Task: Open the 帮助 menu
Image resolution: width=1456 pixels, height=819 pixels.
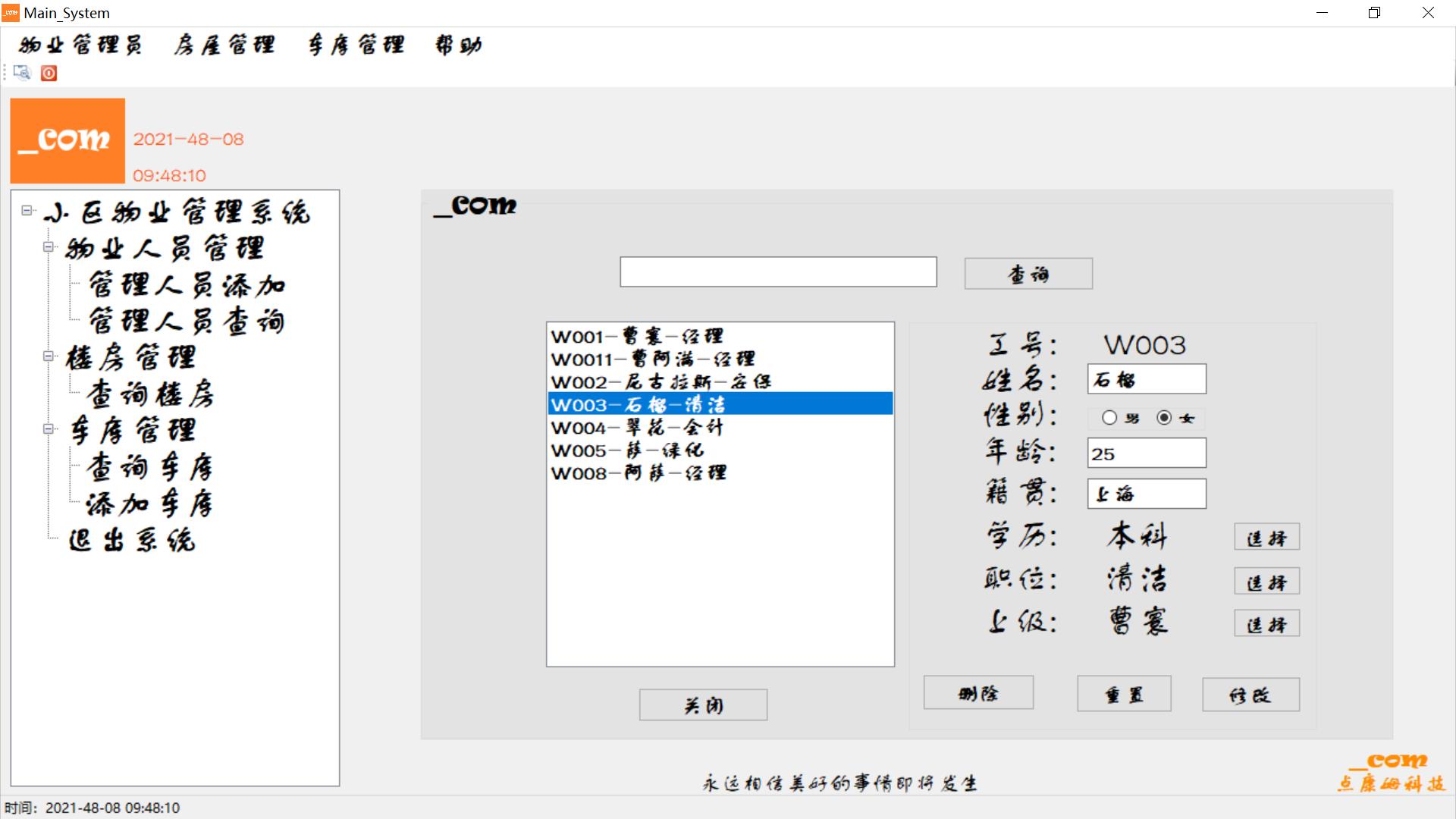Action: tap(458, 45)
